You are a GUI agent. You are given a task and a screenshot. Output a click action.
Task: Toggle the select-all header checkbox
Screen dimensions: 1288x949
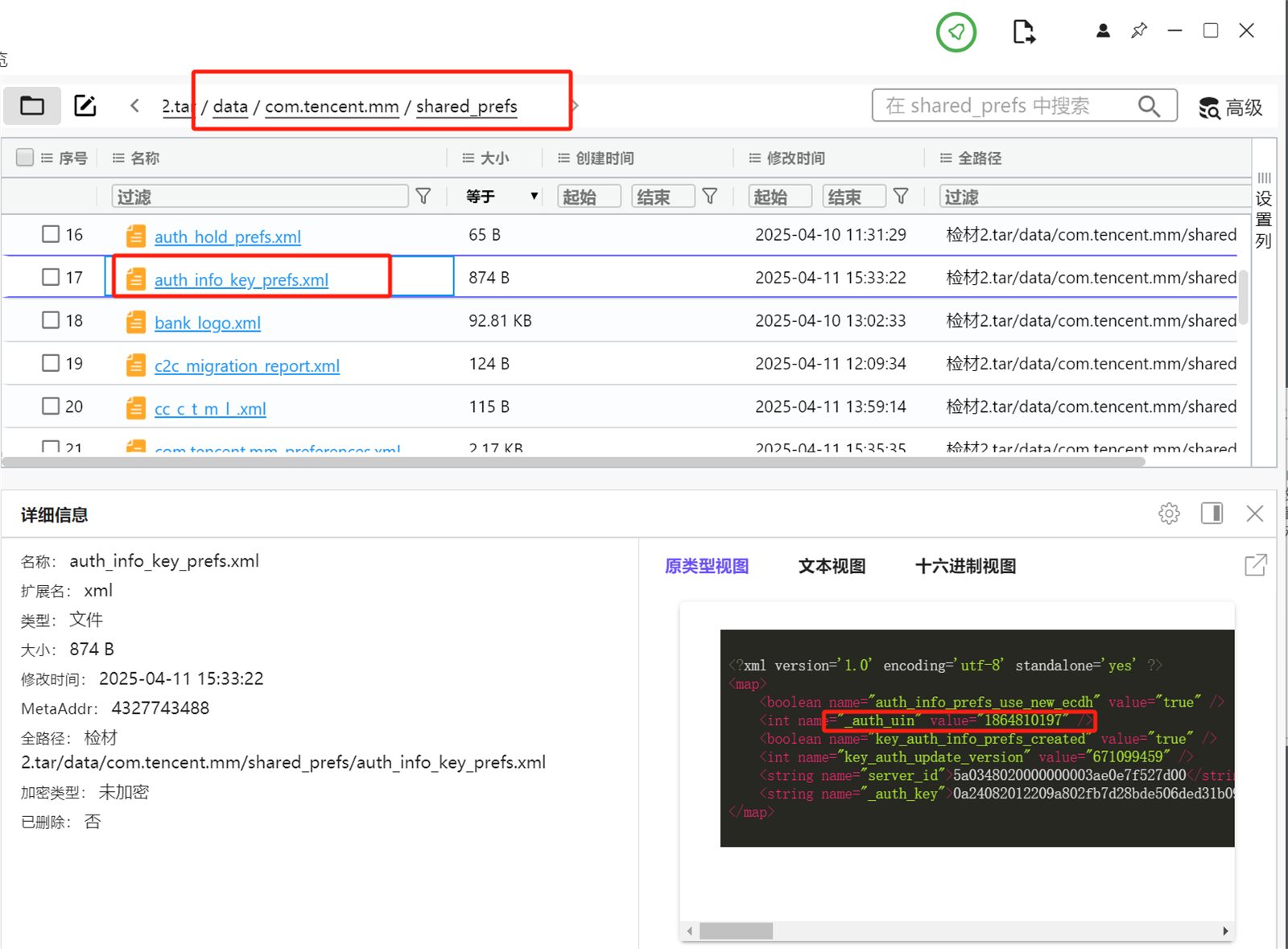[x=25, y=157]
